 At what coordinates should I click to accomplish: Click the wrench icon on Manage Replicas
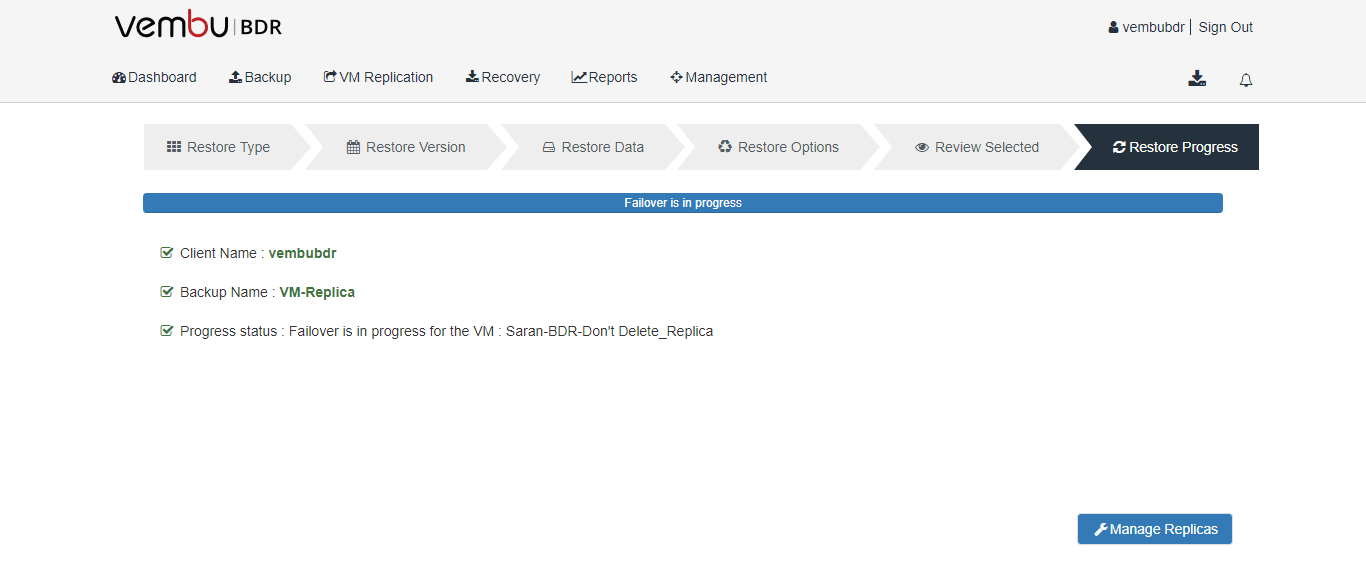pyautogui.click(x=1101, y=529)
